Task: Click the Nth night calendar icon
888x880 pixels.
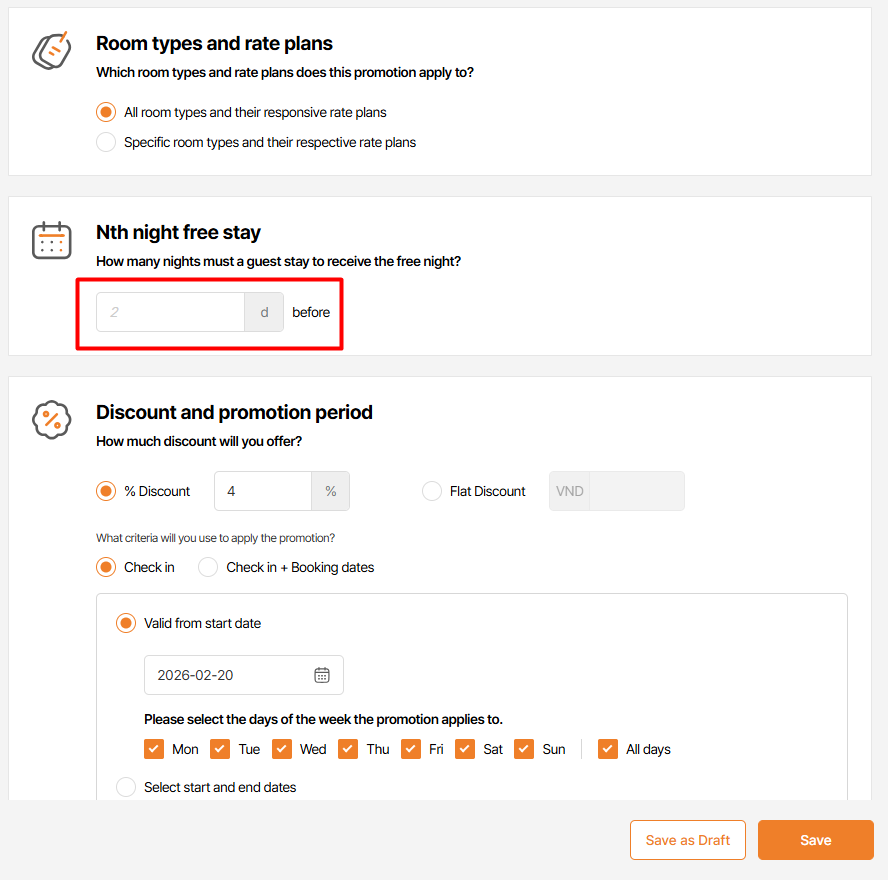Action: tap(51, 240)
